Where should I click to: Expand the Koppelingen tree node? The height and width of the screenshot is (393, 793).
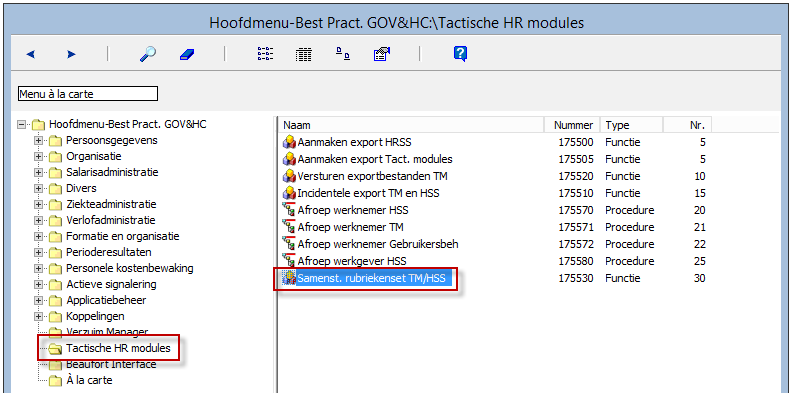point(38,317)
